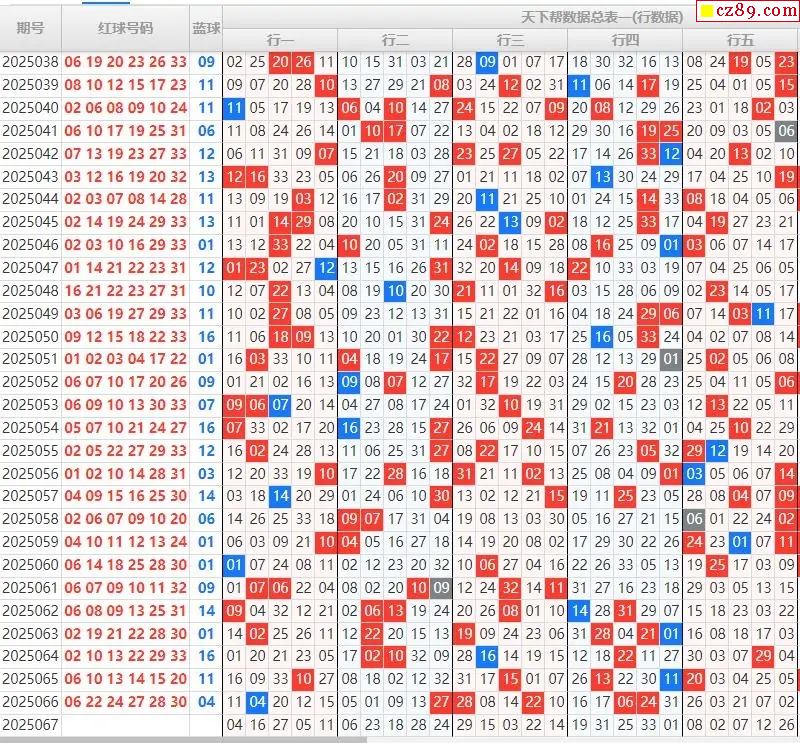Select red numbers 07 13 19 23 27 33
800x743 pixels.
126,154
